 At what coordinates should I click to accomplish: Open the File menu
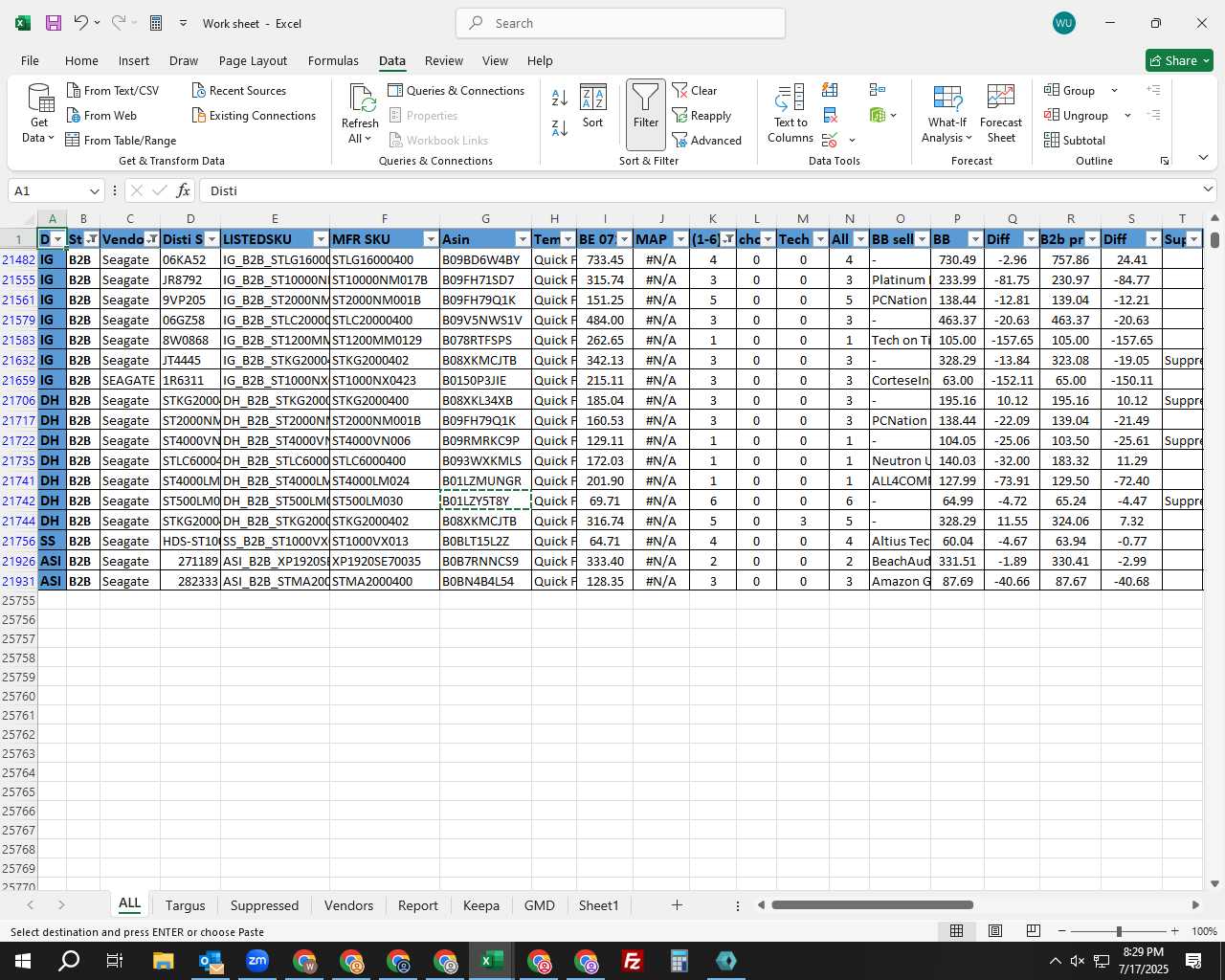point(30,60)
